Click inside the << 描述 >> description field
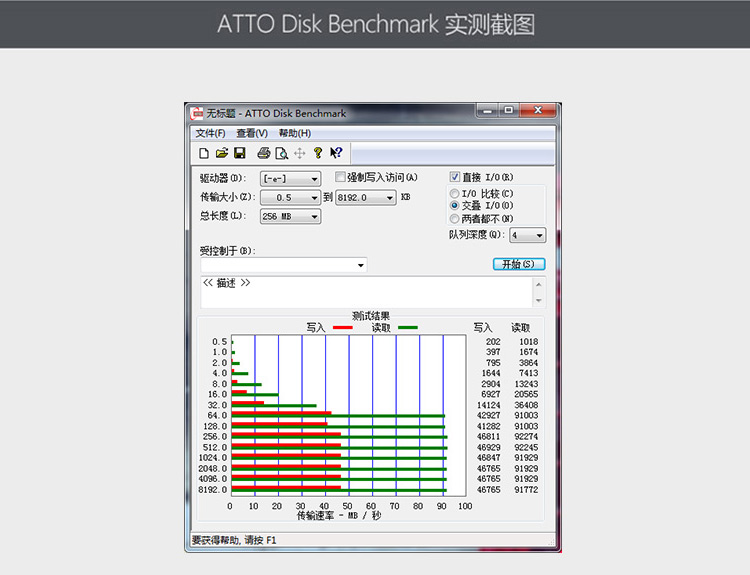 (367, 292)
